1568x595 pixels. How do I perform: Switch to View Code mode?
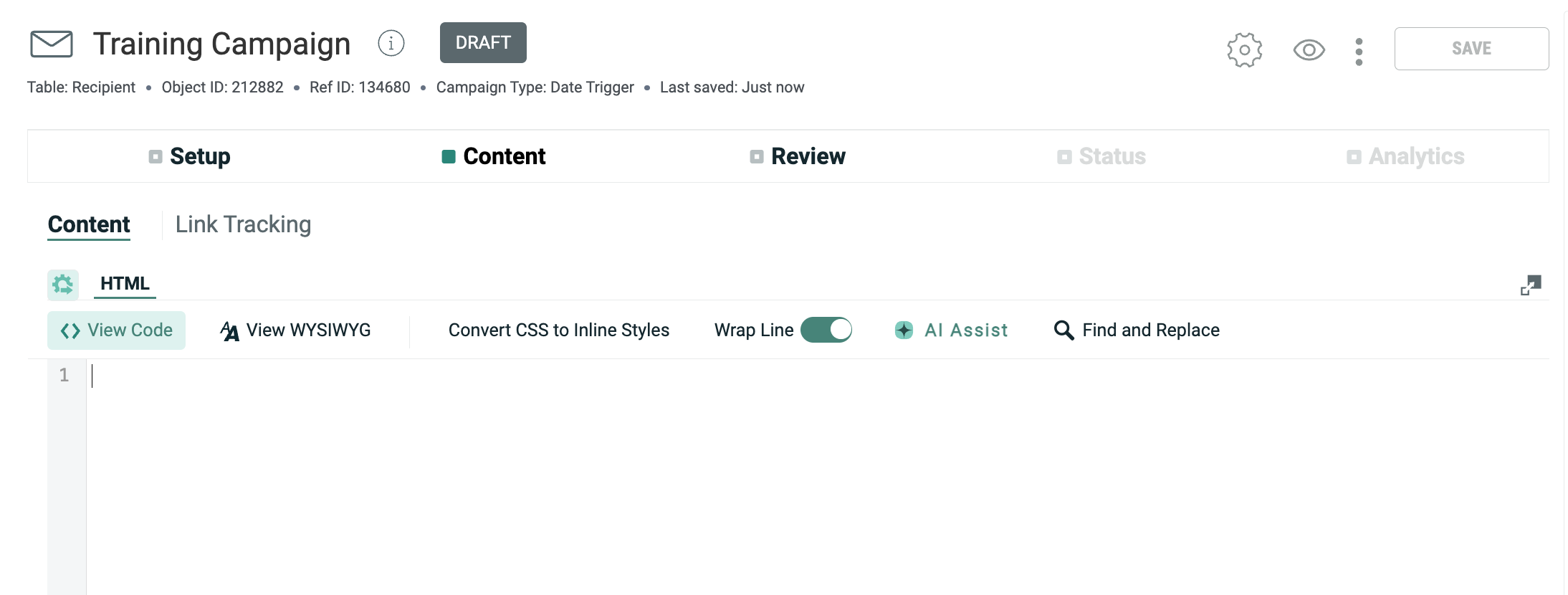click(x=117, y=330)
